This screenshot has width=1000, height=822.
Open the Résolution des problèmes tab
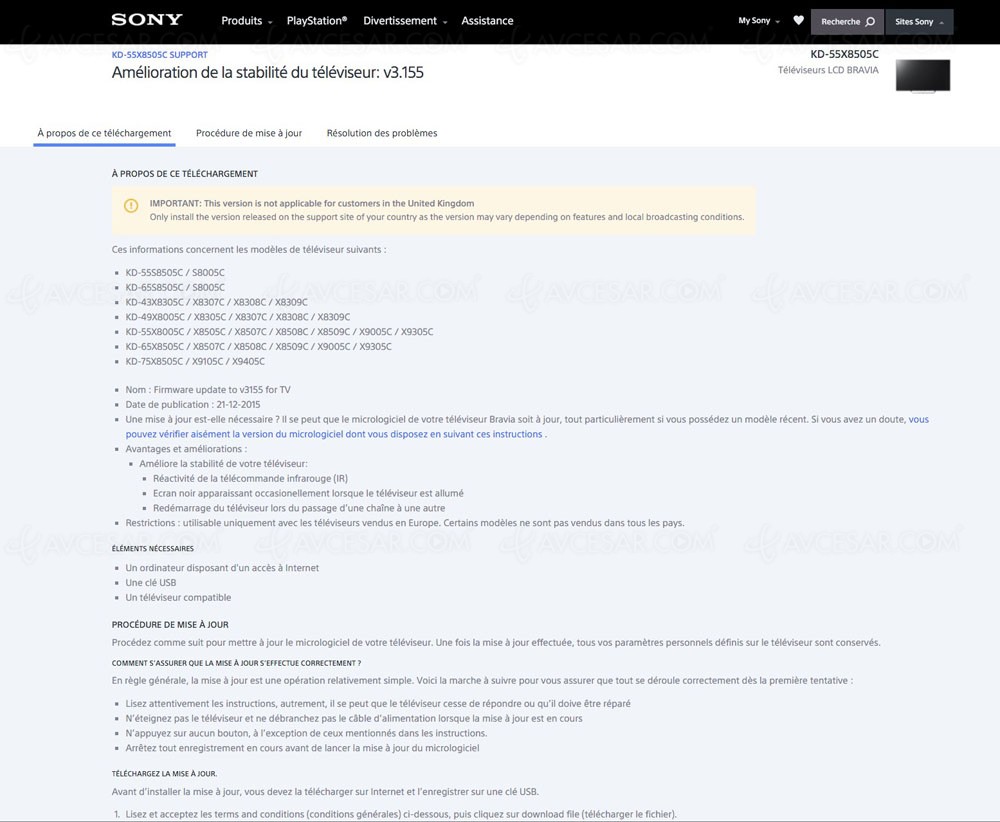click(x=381, y=132)
